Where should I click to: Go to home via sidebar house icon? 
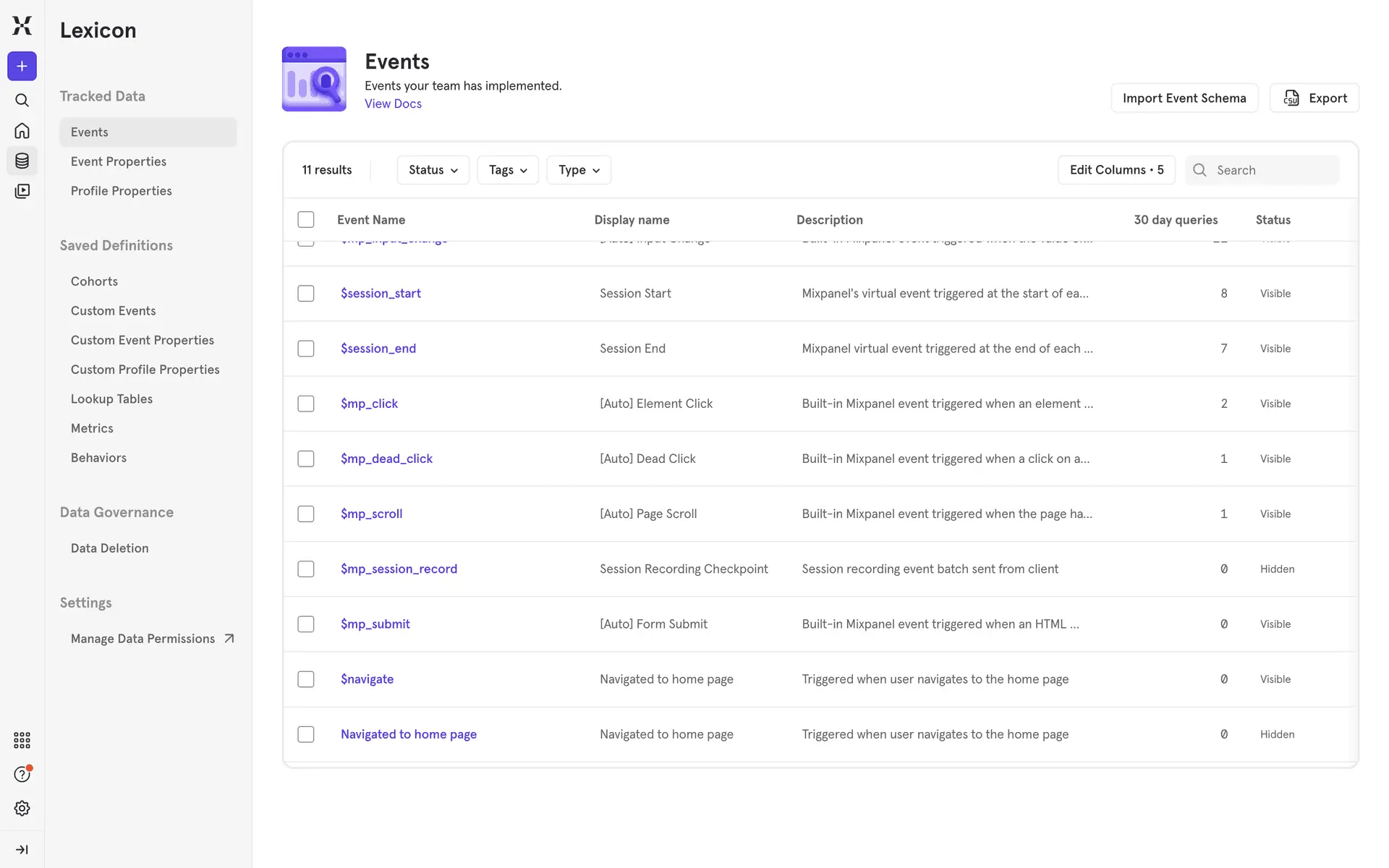(22, 131)
